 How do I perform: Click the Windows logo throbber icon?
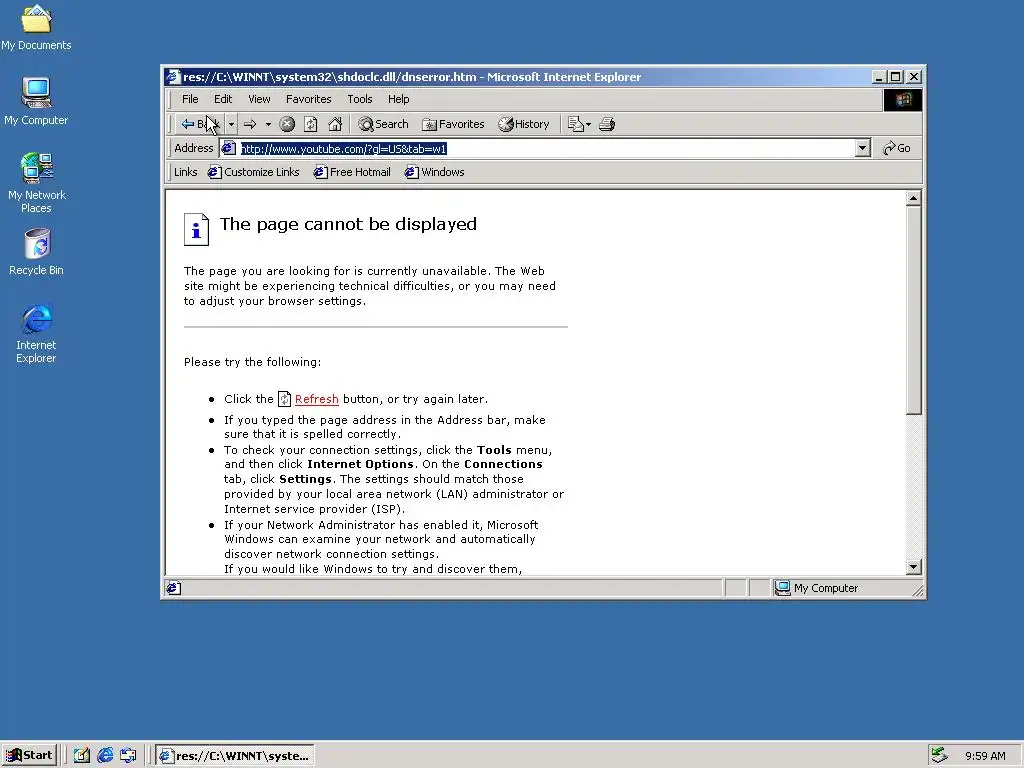(x=903, y=99)
